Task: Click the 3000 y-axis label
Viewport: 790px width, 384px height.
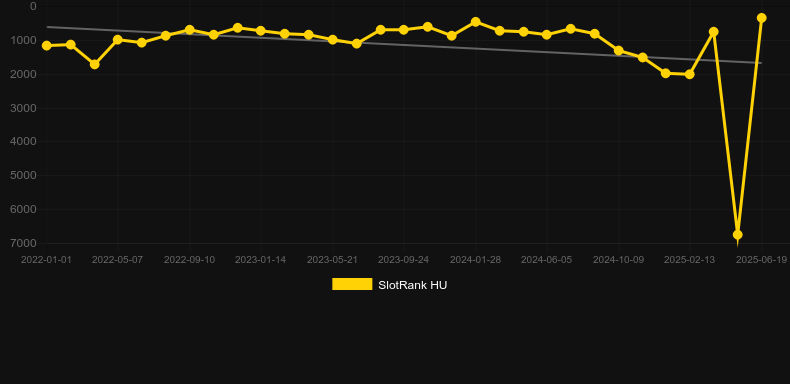Action: click(24, 108)
